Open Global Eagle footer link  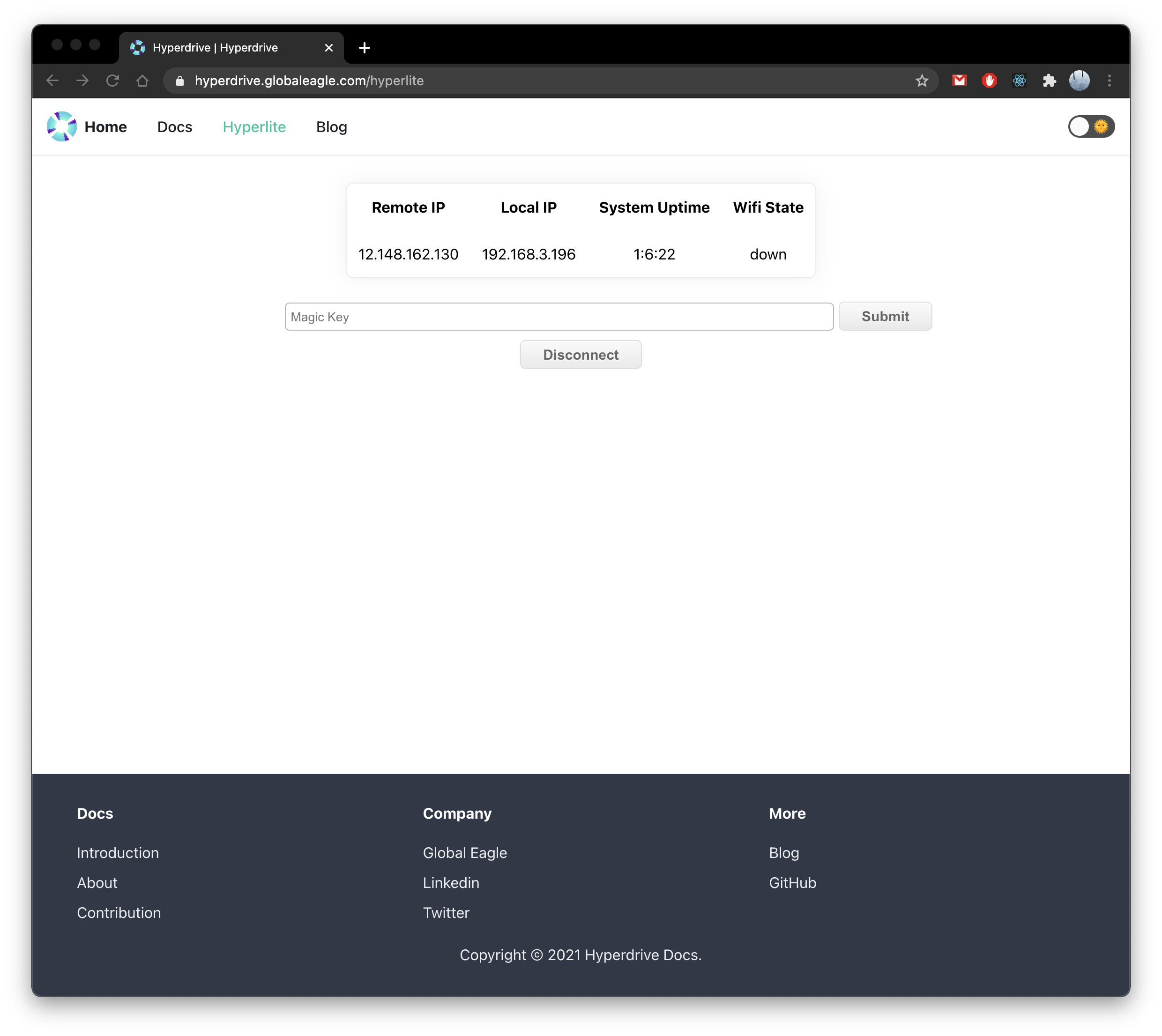465,853
